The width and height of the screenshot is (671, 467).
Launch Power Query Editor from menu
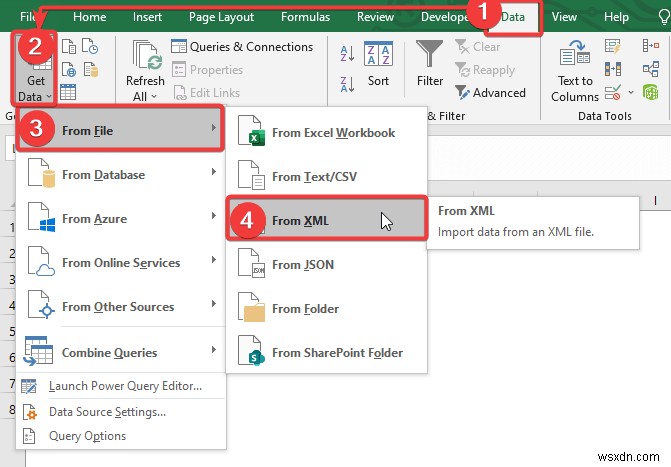tap(121, 386)
